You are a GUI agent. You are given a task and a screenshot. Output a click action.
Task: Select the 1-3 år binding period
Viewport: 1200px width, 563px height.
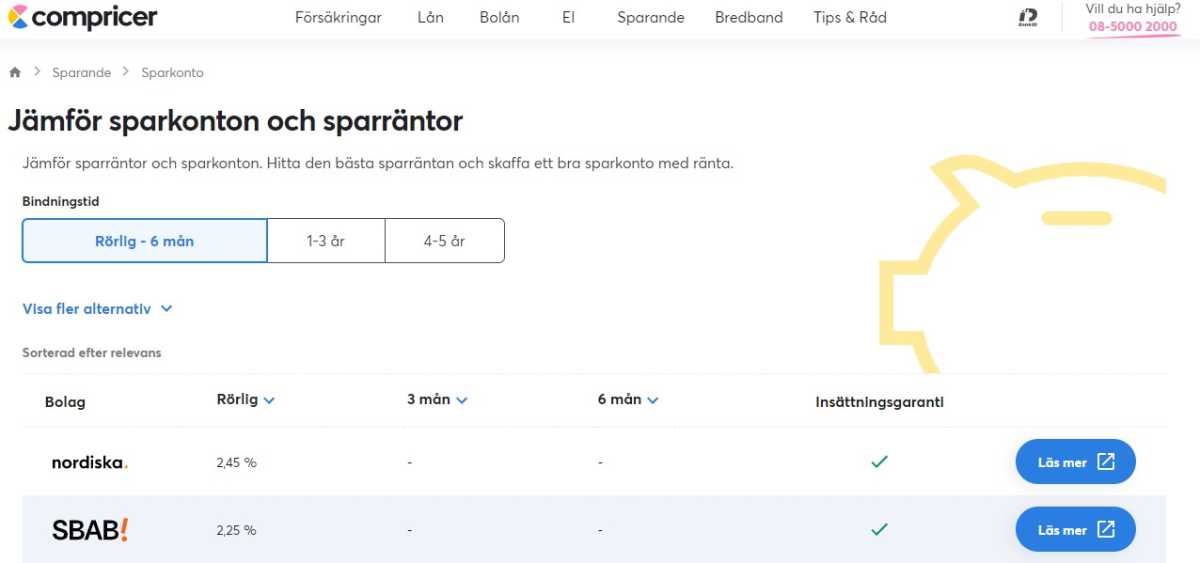[325, 241]
